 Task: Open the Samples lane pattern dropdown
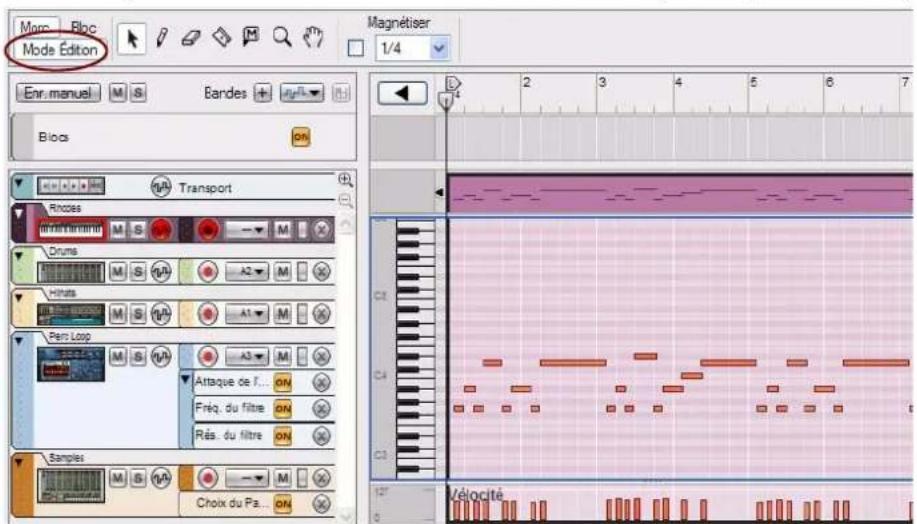tap(247, 478)
